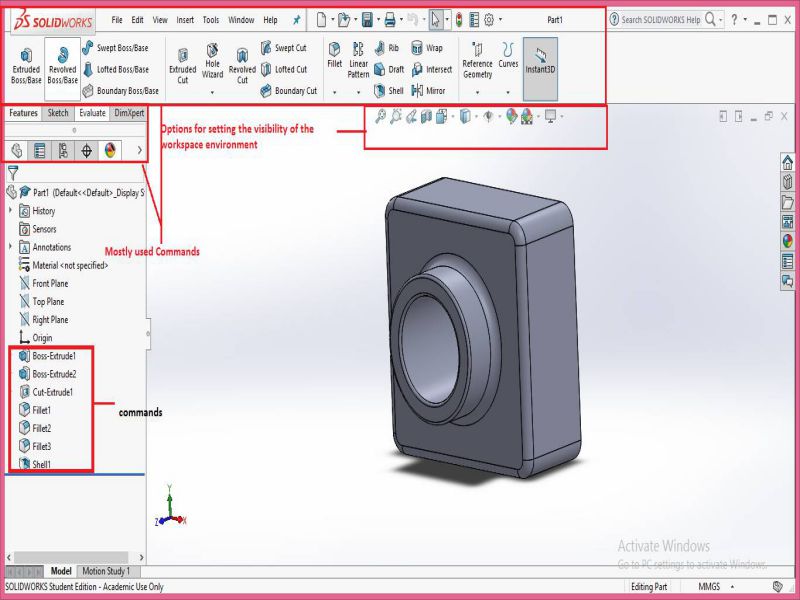
Task: Click the feature tree horizontal scrollbar
Action: point(71,557)
